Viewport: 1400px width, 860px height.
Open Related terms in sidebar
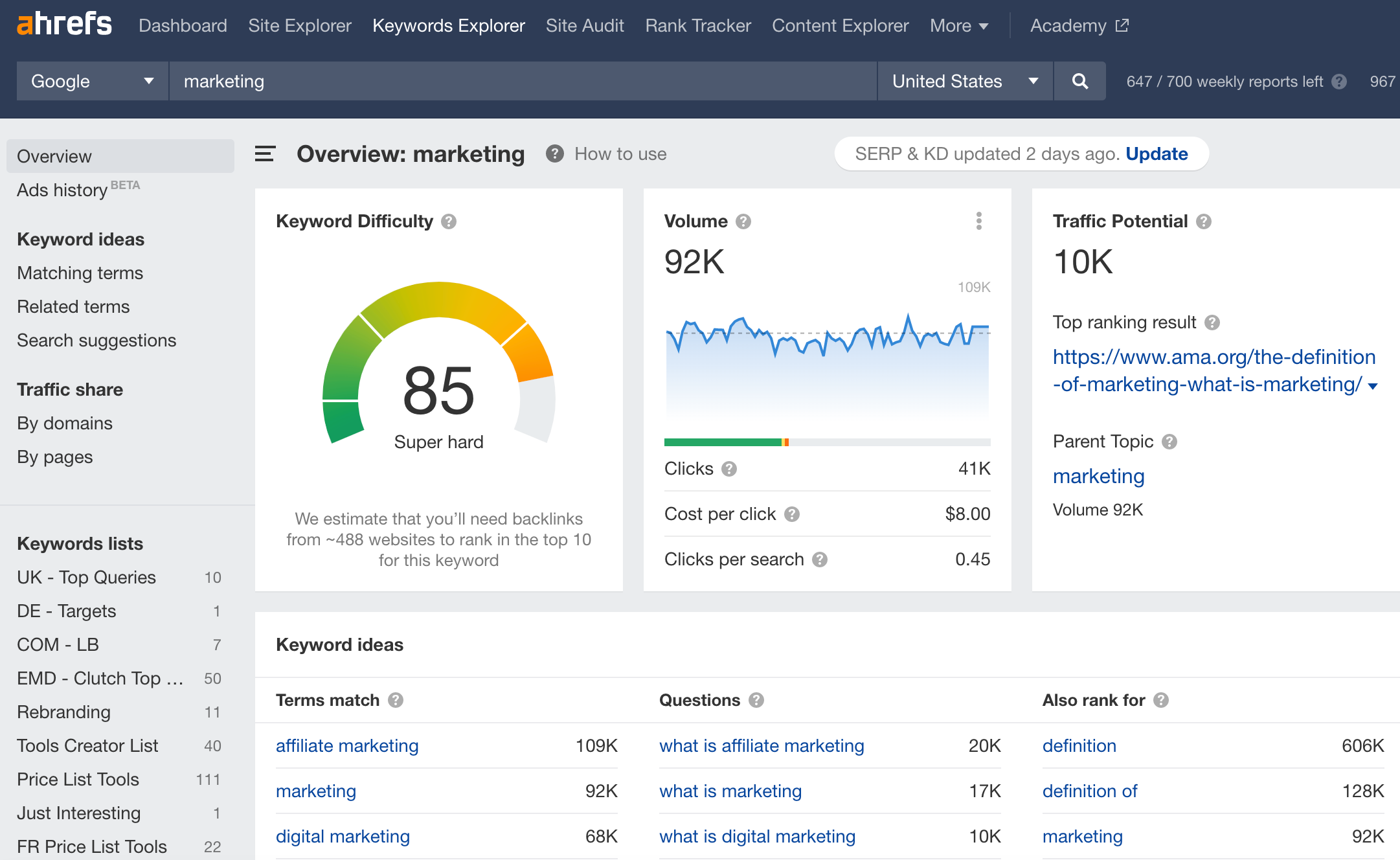pos(73,307)
